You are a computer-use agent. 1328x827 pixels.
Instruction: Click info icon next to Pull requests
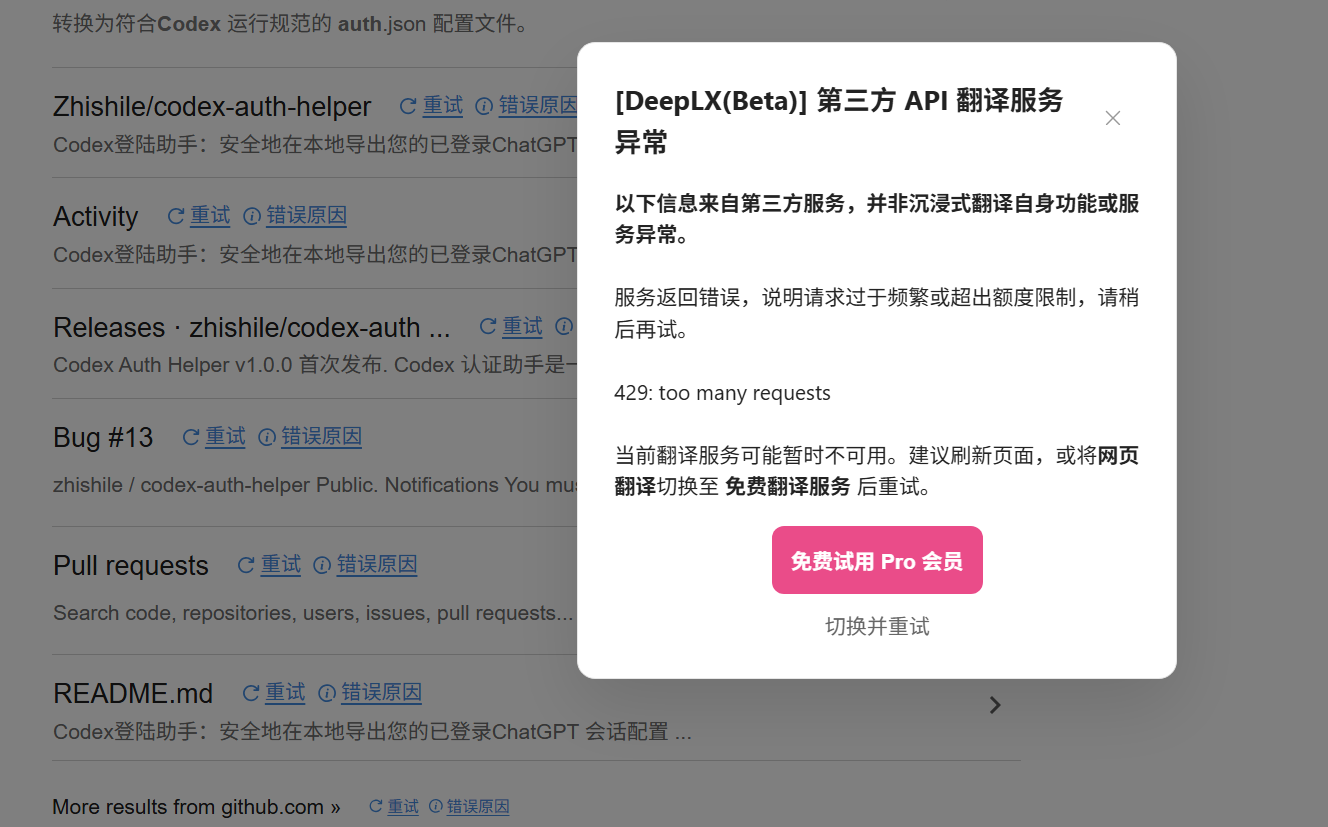322,565
